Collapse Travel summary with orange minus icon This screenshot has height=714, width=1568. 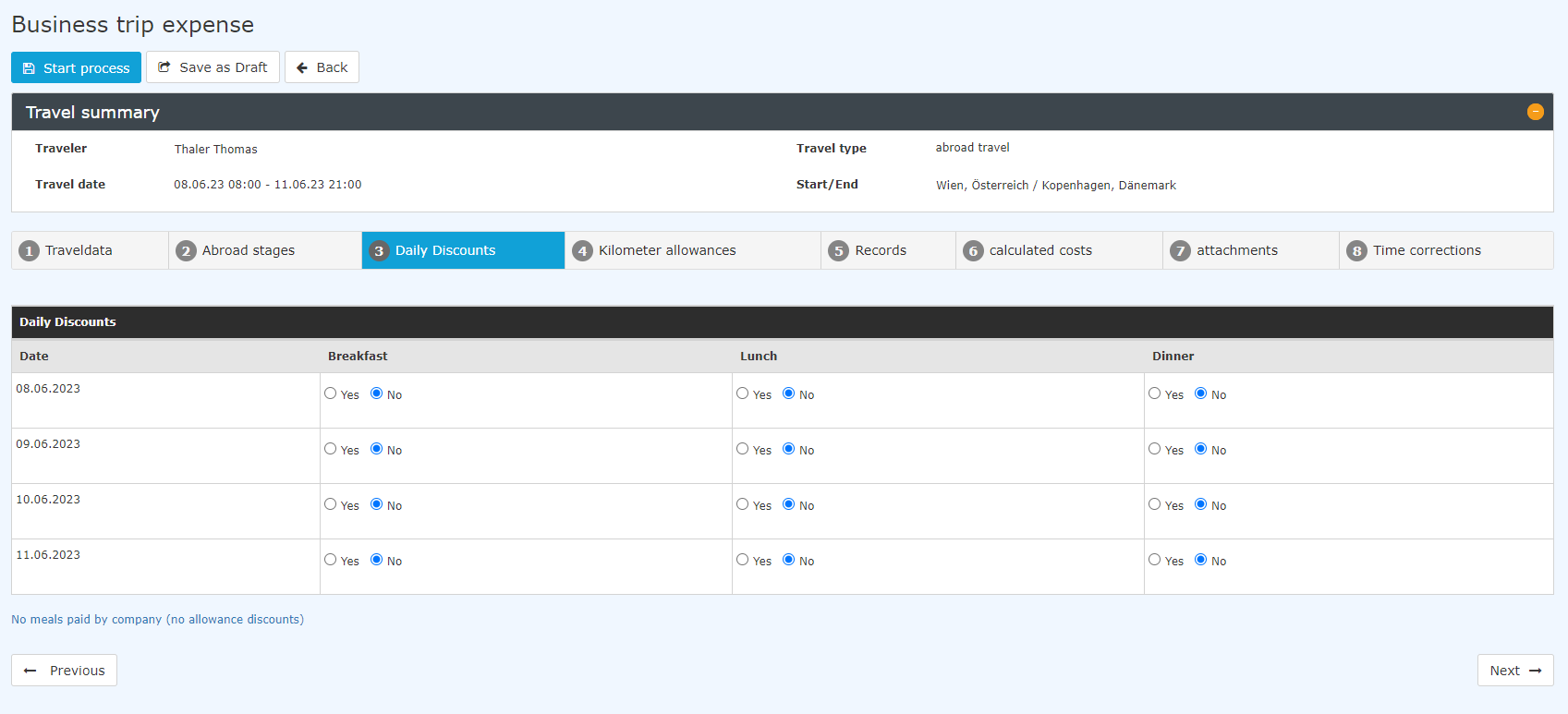[x=1536, y=112]
